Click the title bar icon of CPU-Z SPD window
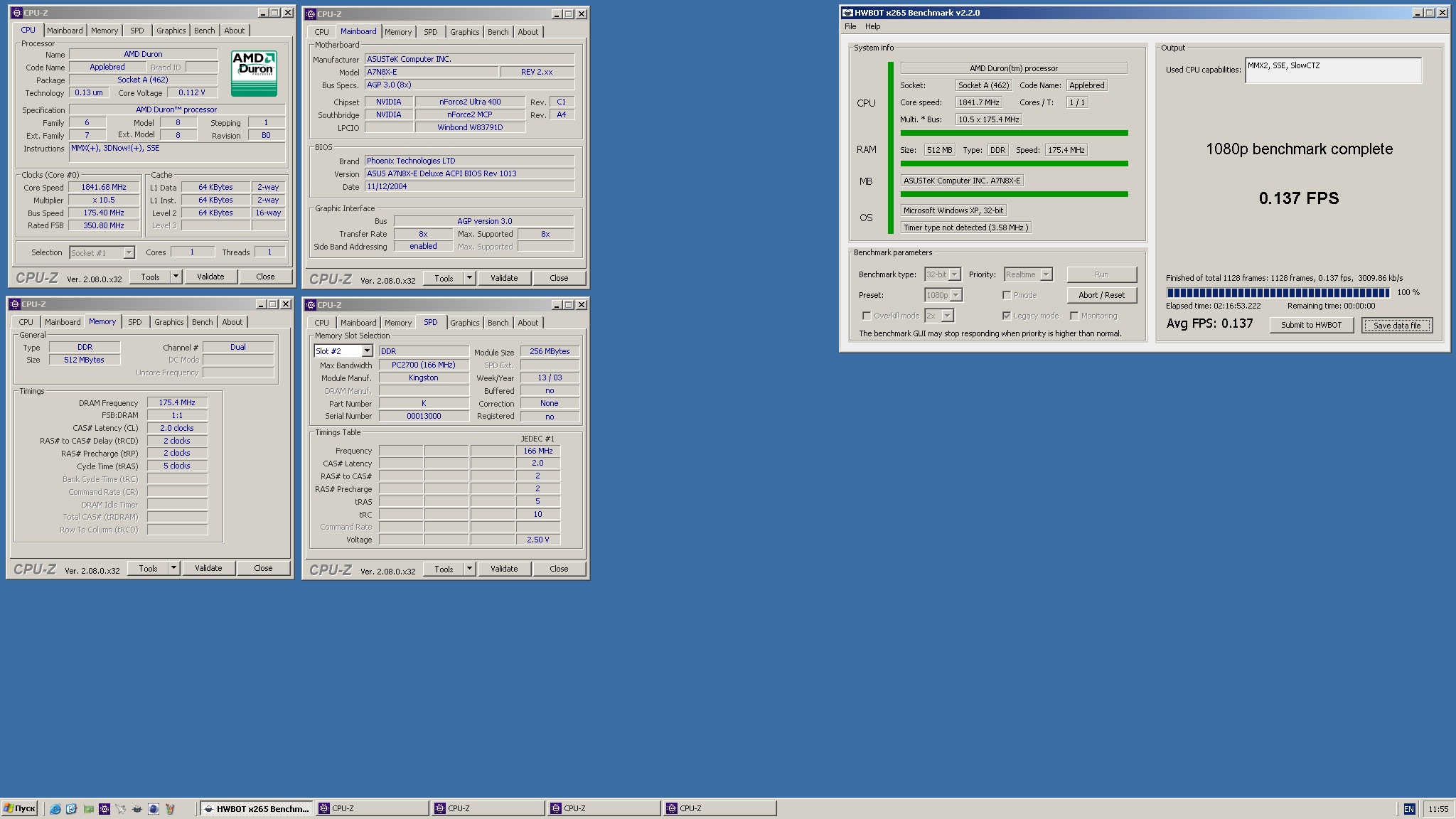 (x=311, y=305)
